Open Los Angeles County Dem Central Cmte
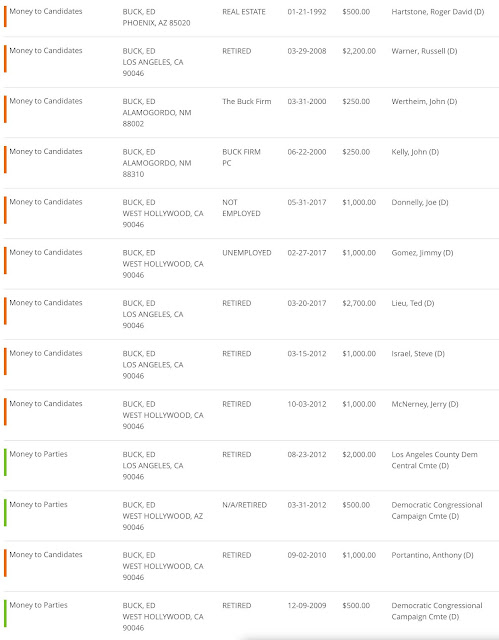The image size is (499, 640). pyautogui.click(x=434, y=460)
